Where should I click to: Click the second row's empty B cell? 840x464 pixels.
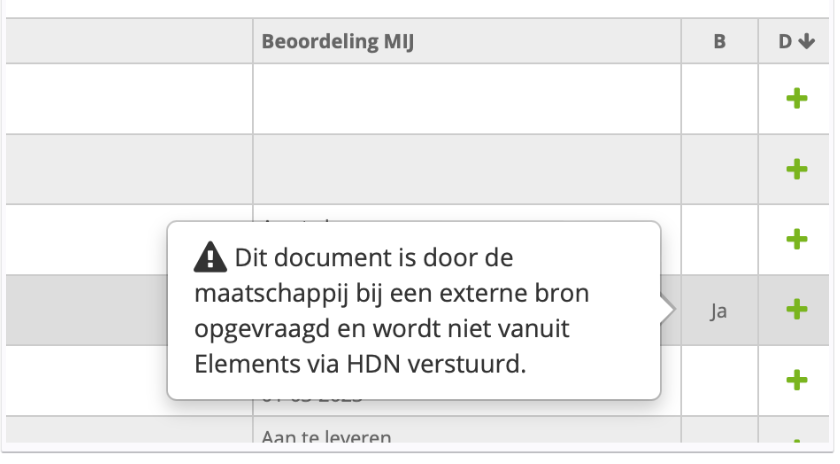tap(719, 170)
